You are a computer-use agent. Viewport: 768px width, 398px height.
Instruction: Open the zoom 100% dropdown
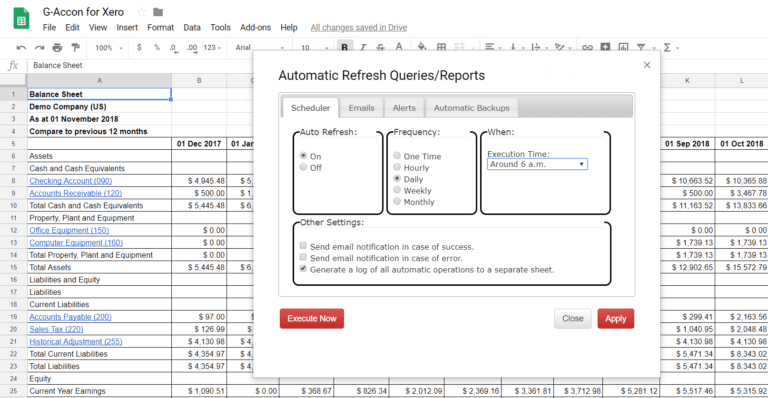click(109, 47)
